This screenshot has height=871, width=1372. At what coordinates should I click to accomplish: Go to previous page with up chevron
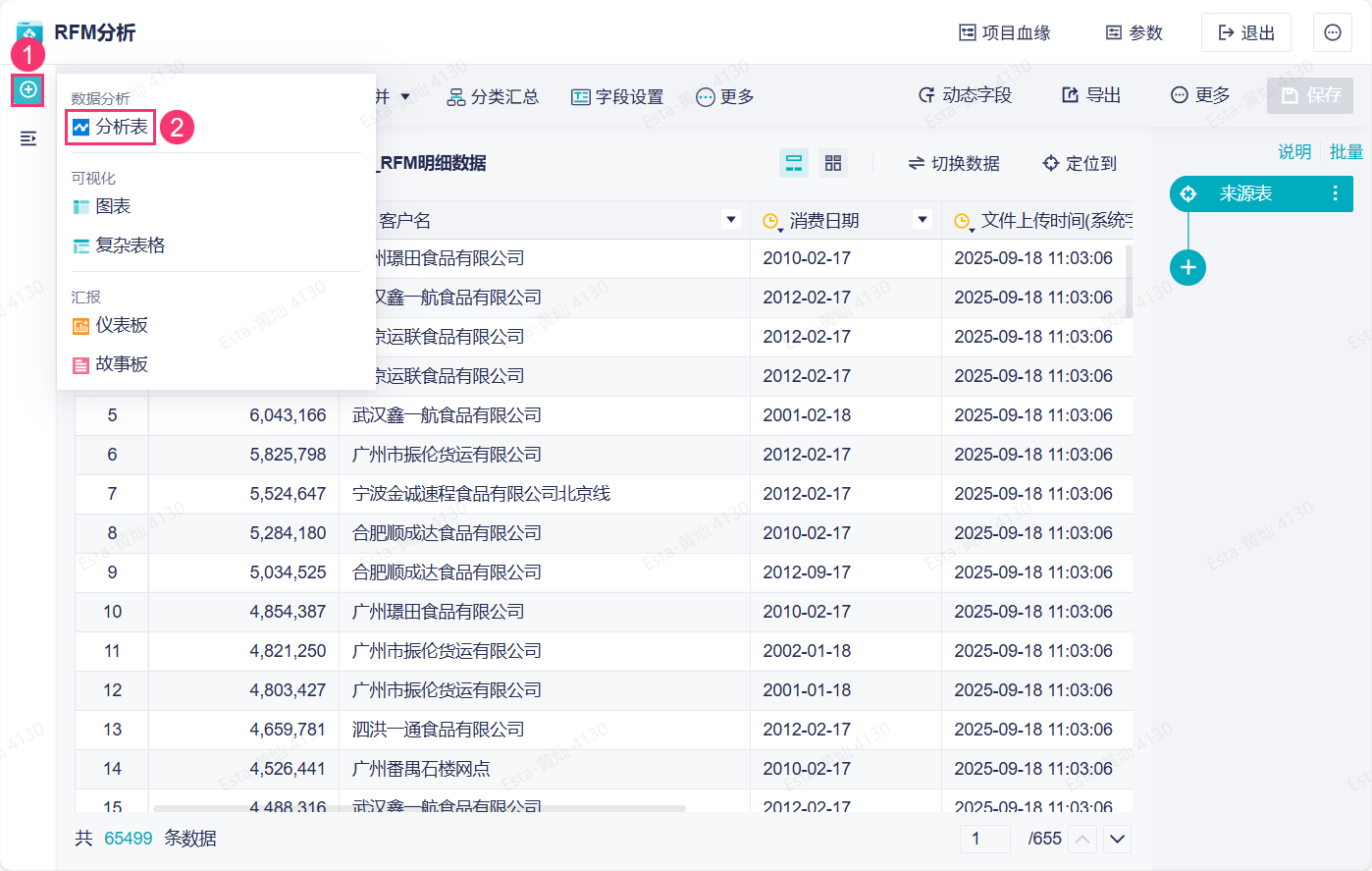pos(1082,839)
